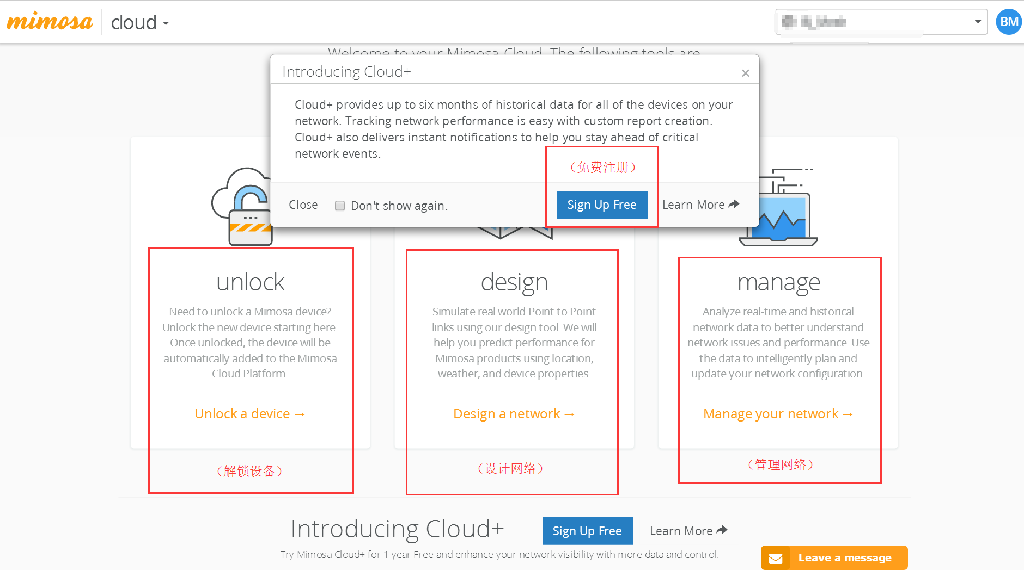Click the Mimosa logo in the header
Viewport: 1024px width, 570px height.
pyautogui.click(x=50, y=22)
